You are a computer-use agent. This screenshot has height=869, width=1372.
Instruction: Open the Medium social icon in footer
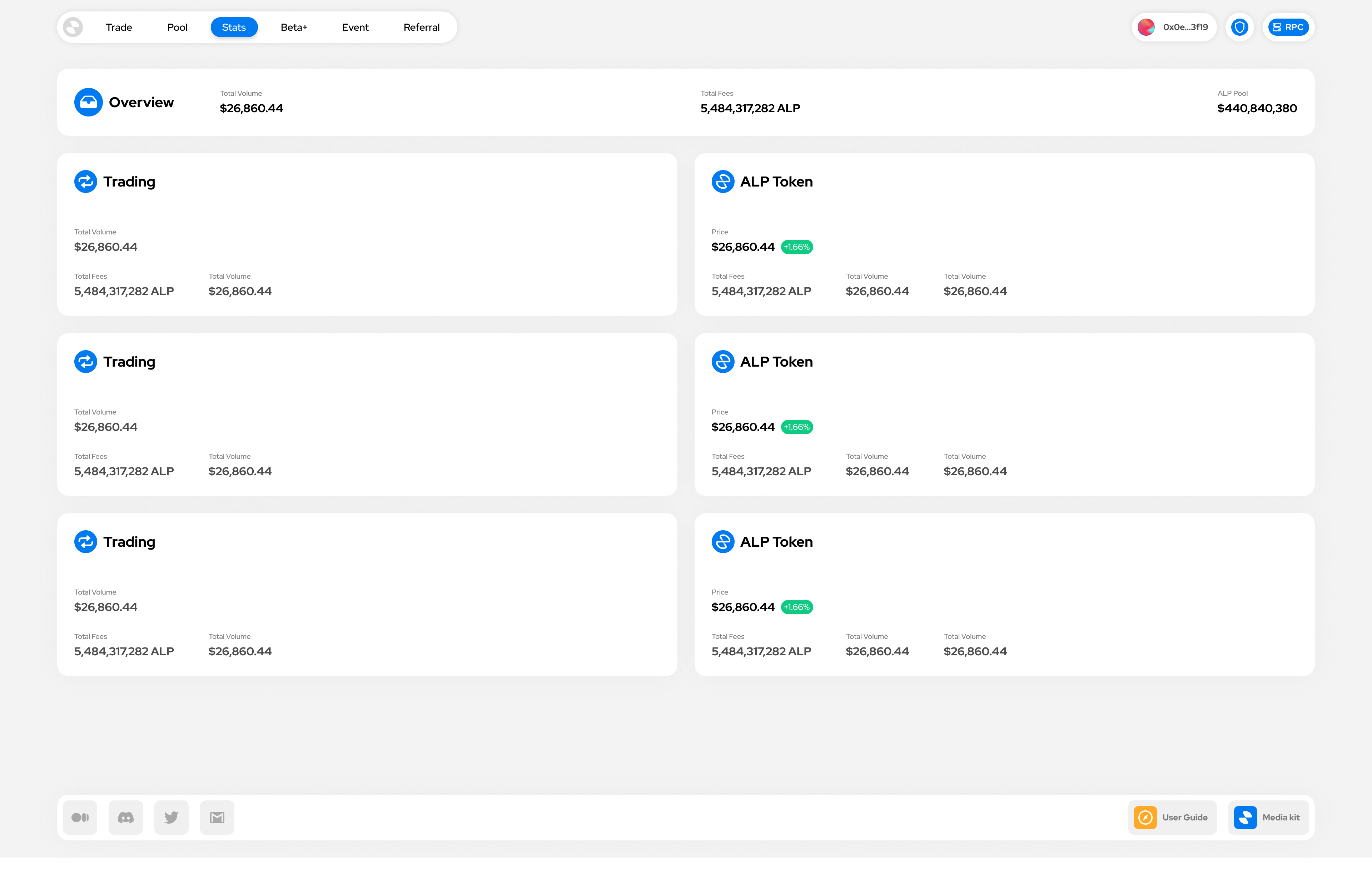80,818
